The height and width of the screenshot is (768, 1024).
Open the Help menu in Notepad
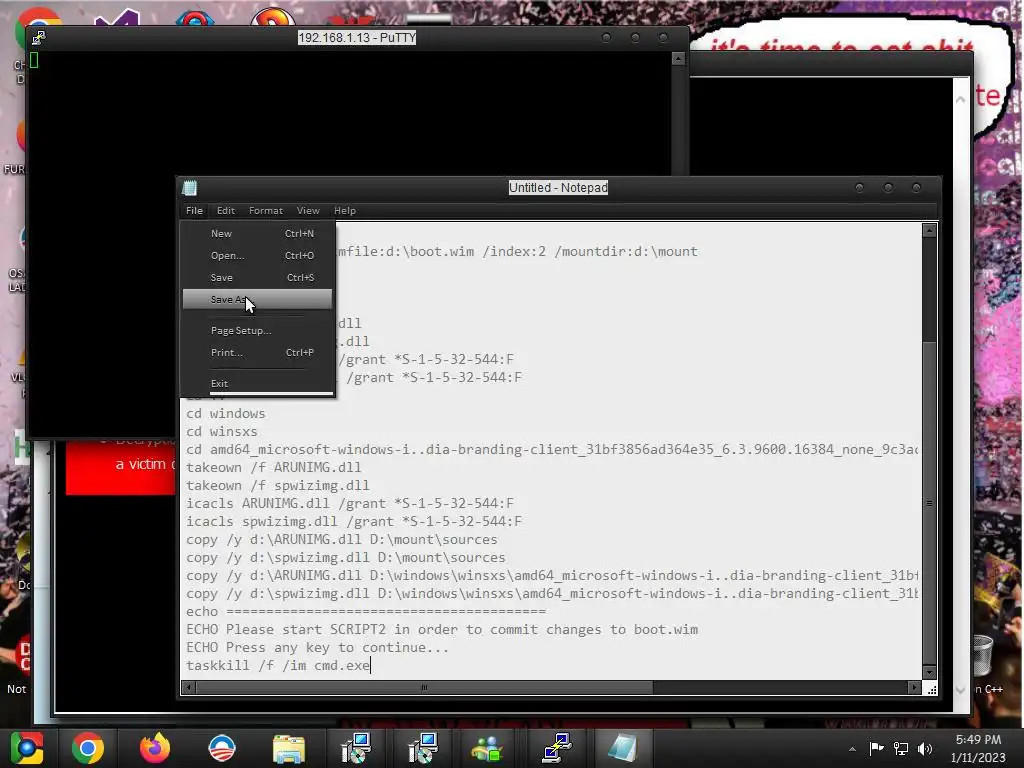(345, 210)
